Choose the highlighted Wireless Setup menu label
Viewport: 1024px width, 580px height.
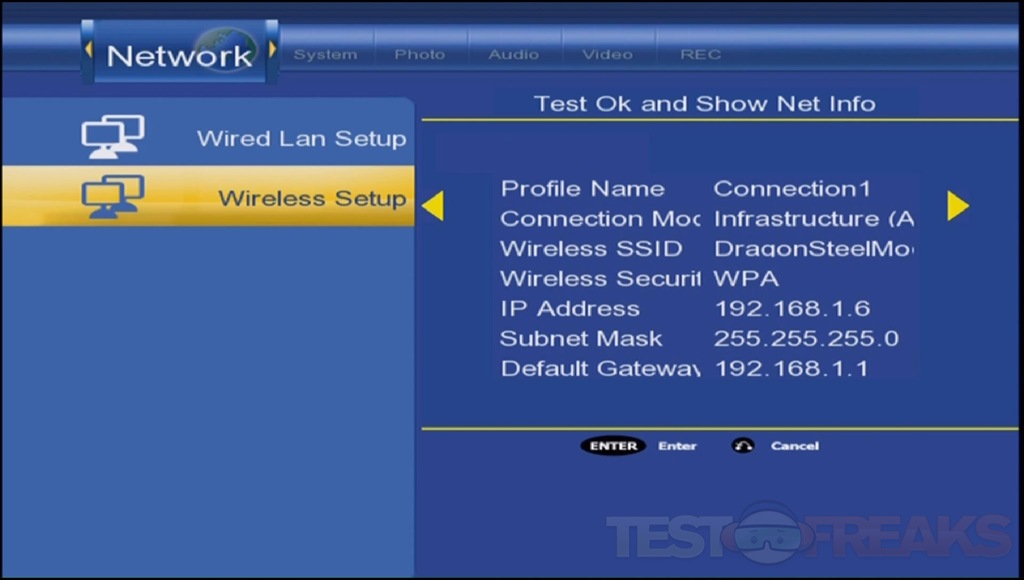click(312, 198)
